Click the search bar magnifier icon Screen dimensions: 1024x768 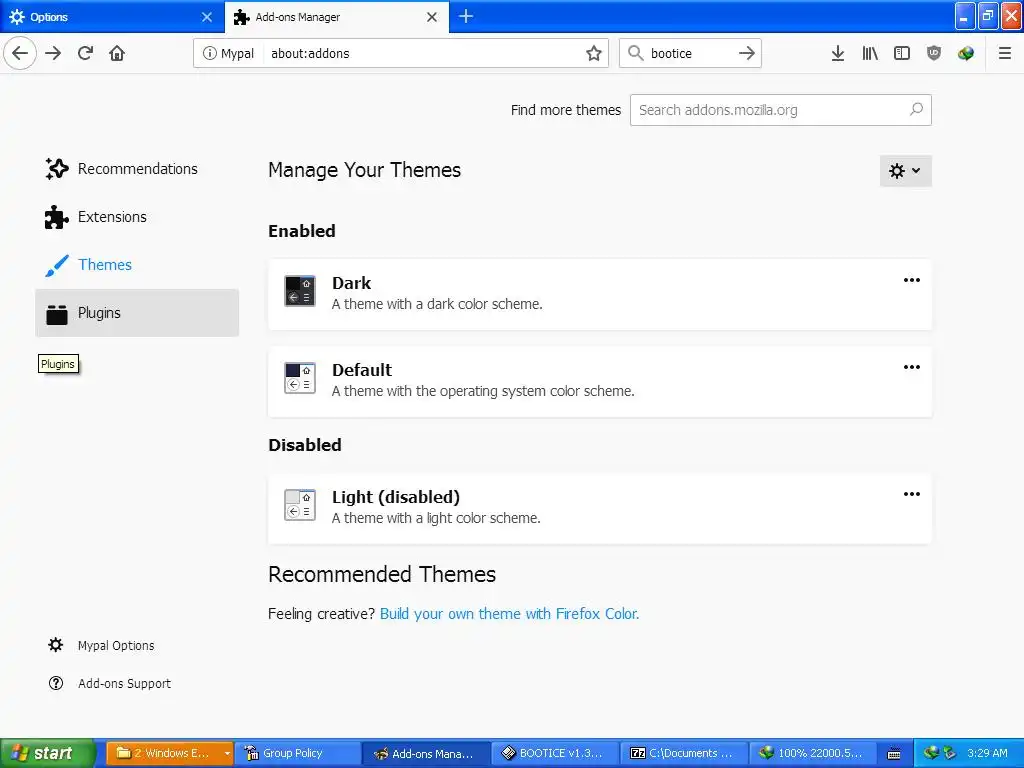click(635, 53)
